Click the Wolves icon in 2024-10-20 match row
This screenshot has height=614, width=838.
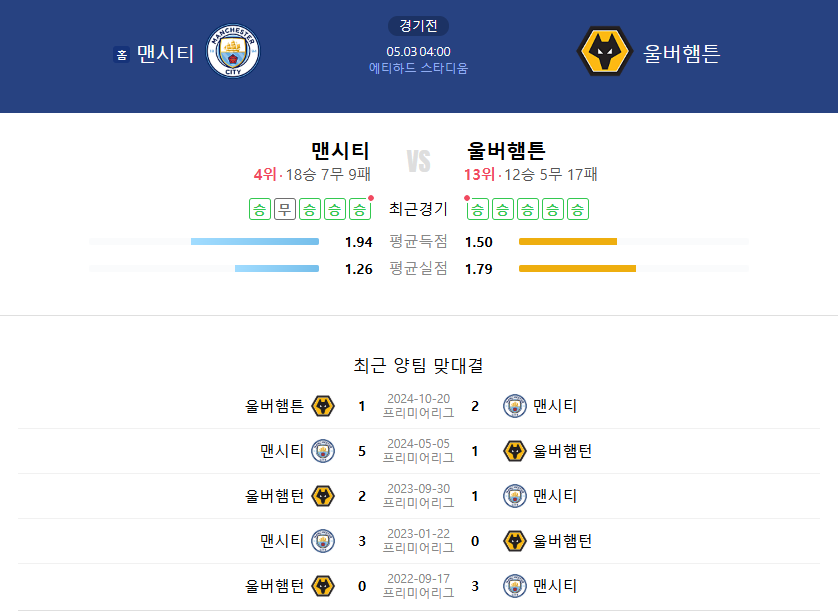(x=323, y=406)
